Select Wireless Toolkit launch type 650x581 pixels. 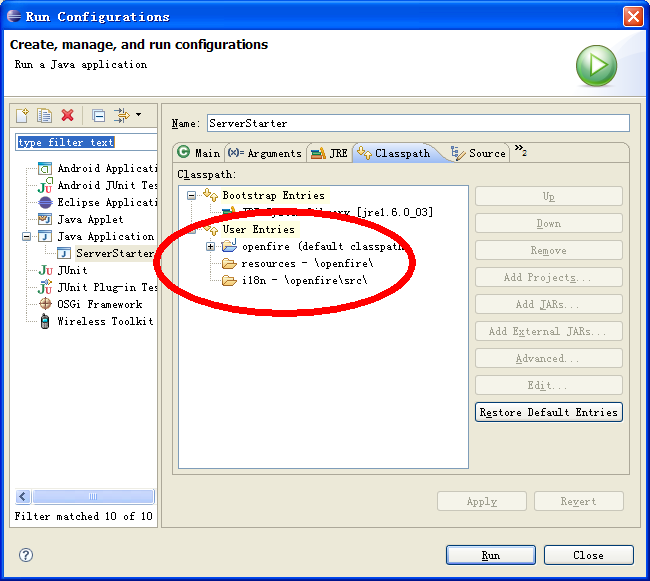(x=105, y=321)
